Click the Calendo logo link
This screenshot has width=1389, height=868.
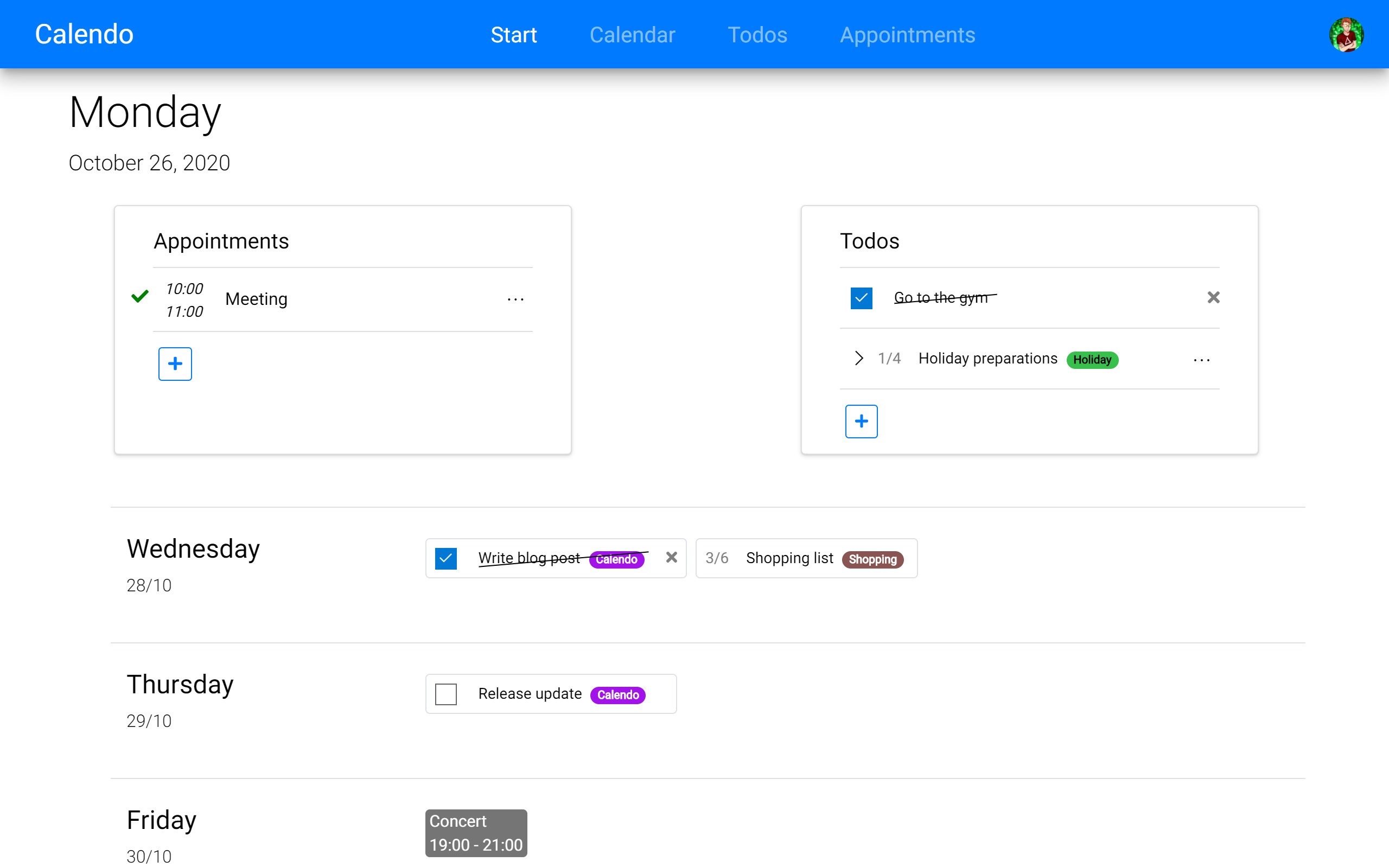(85, 34)
